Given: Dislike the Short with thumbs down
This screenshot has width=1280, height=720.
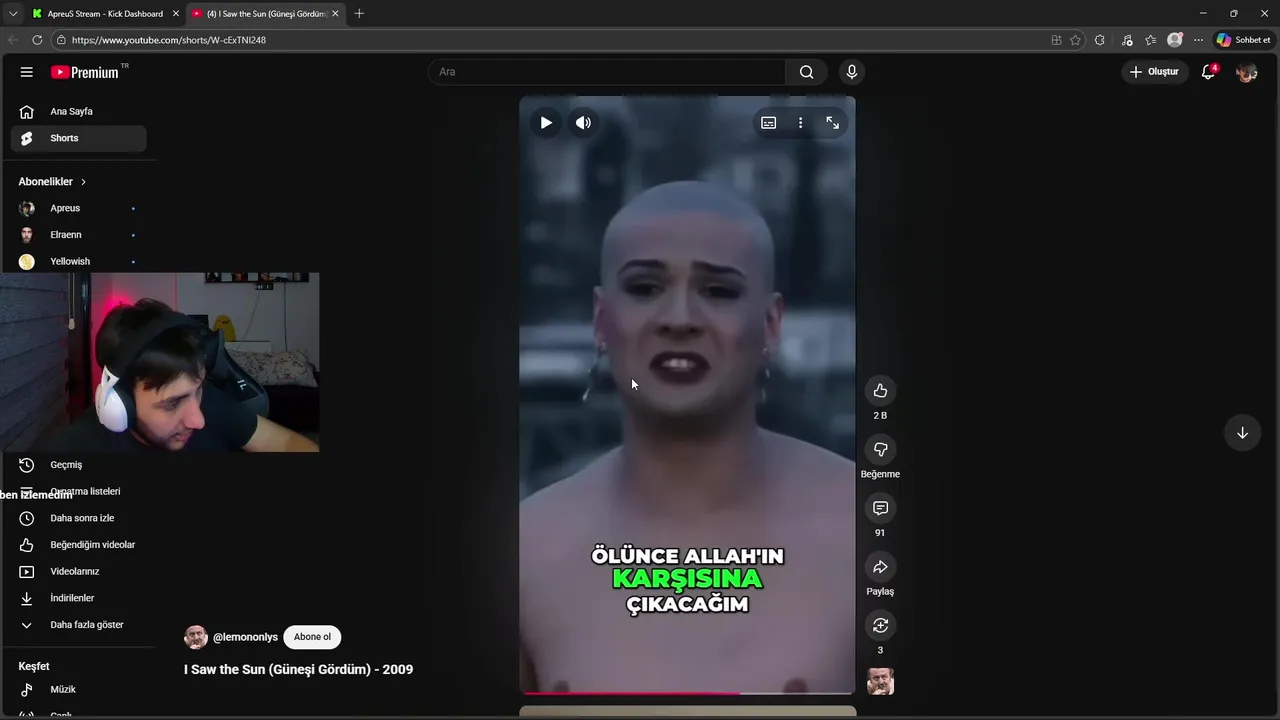Looking at the screenshot, I should point(880,450).
